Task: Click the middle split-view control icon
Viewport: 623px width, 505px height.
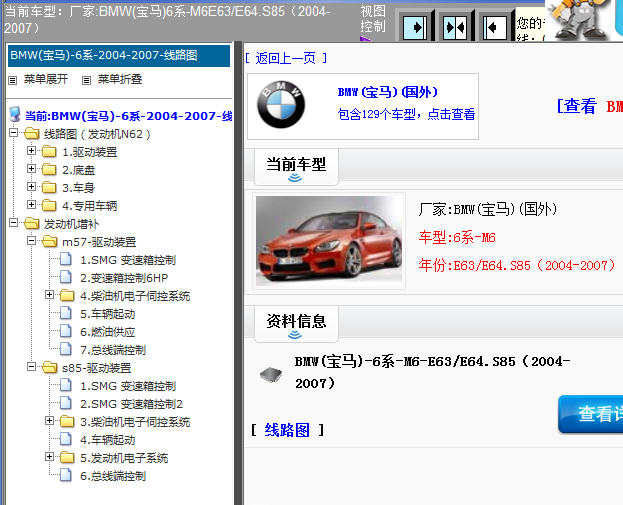Action: coord(454,25)
